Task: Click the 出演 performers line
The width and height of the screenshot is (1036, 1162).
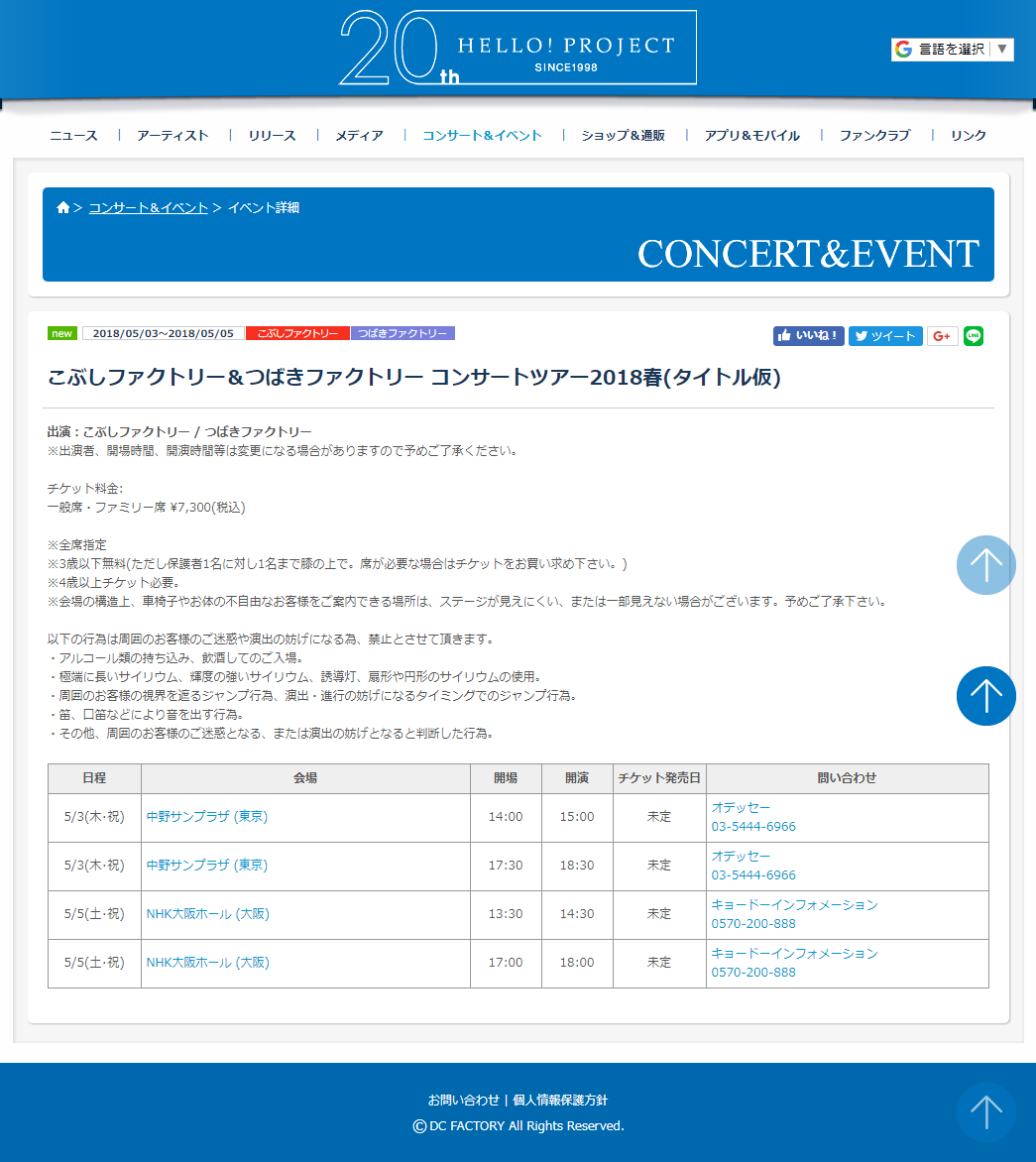Action: click(179, 432)
